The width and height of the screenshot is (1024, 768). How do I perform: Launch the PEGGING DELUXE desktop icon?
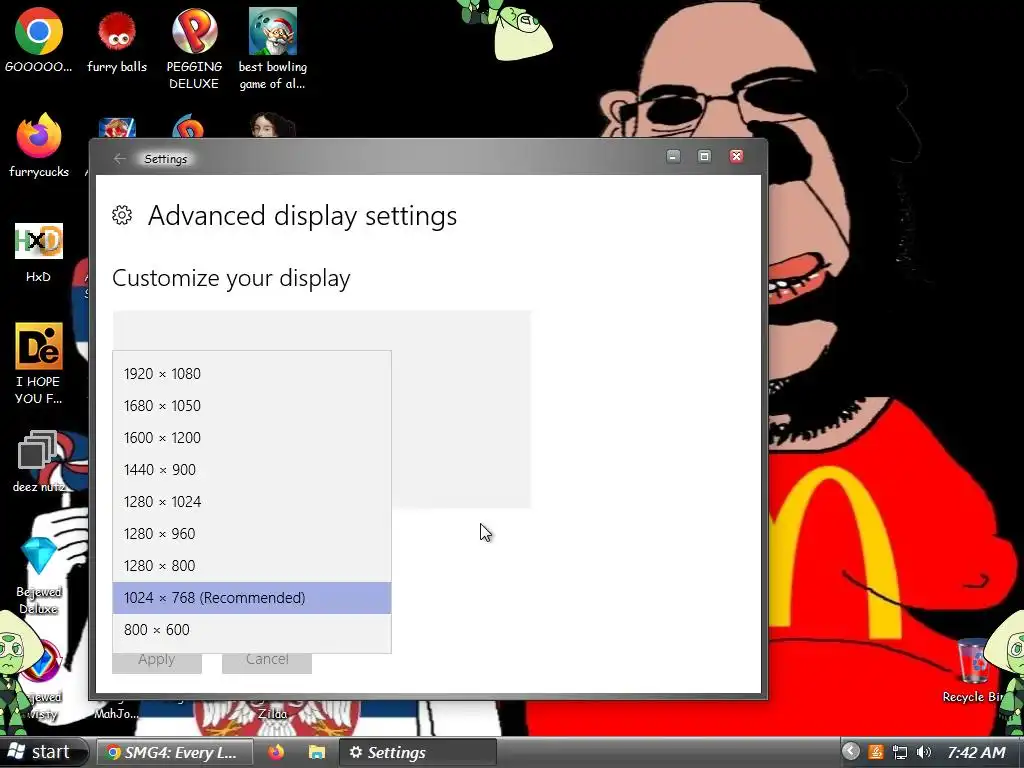tap(194, 49)
